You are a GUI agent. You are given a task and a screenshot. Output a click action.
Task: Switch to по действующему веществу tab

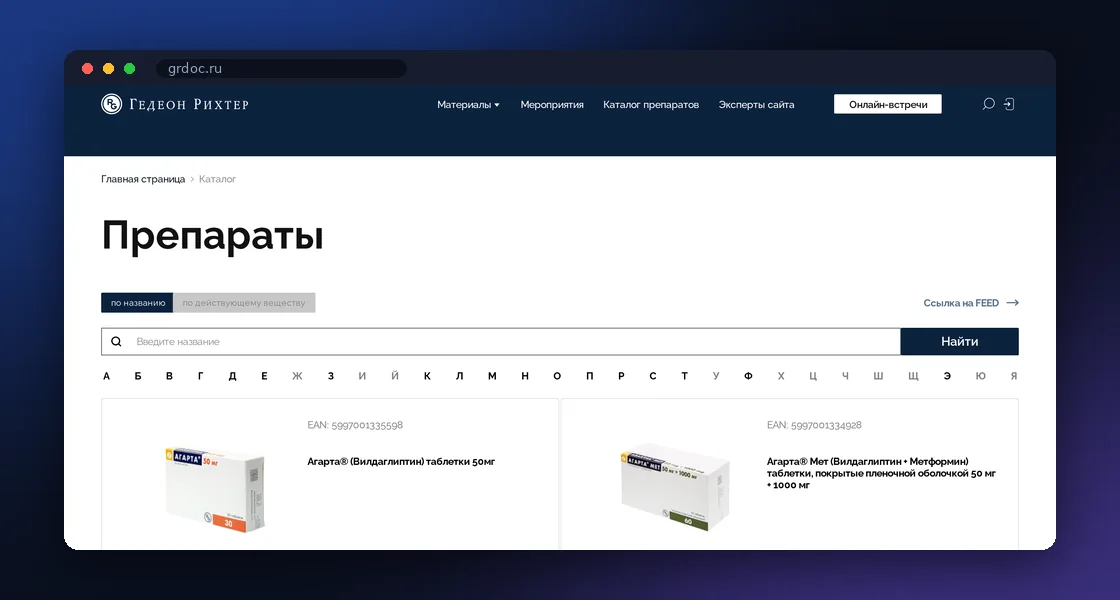coord(244,303)
